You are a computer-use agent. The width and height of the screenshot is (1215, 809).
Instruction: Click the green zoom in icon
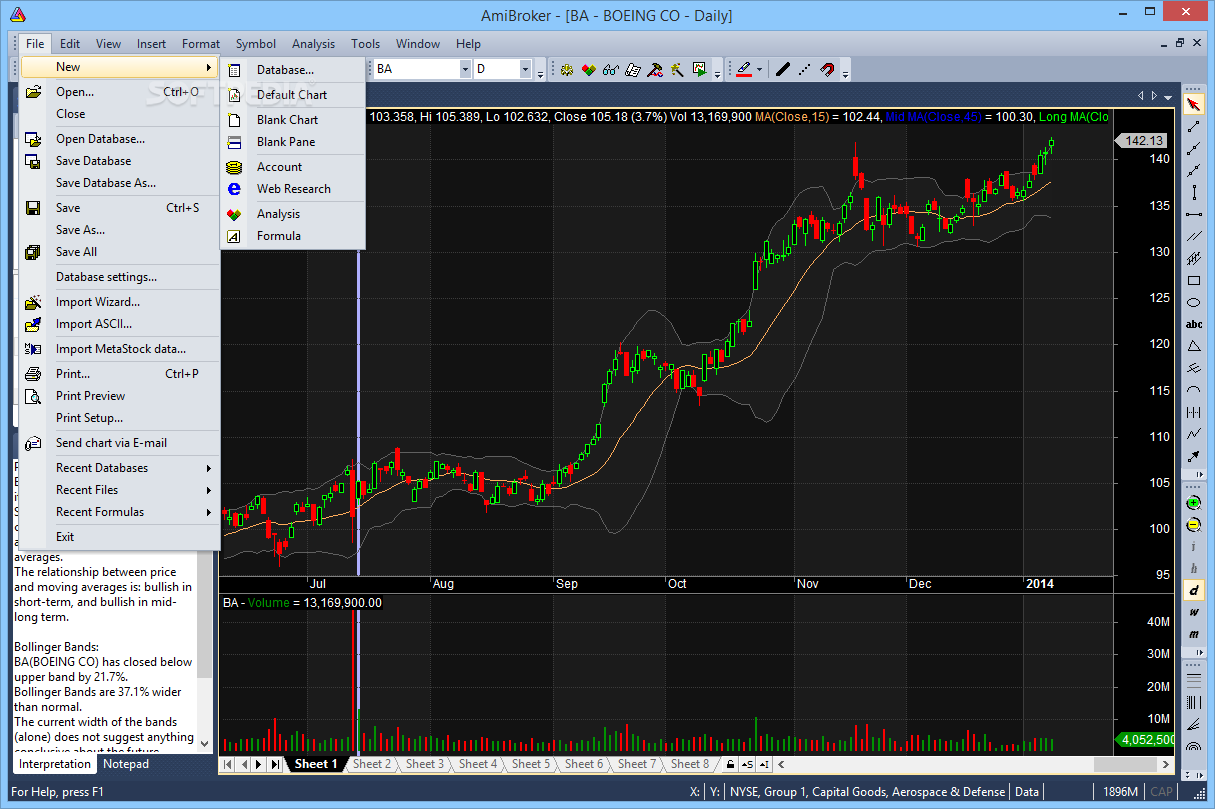(1193, 503)
